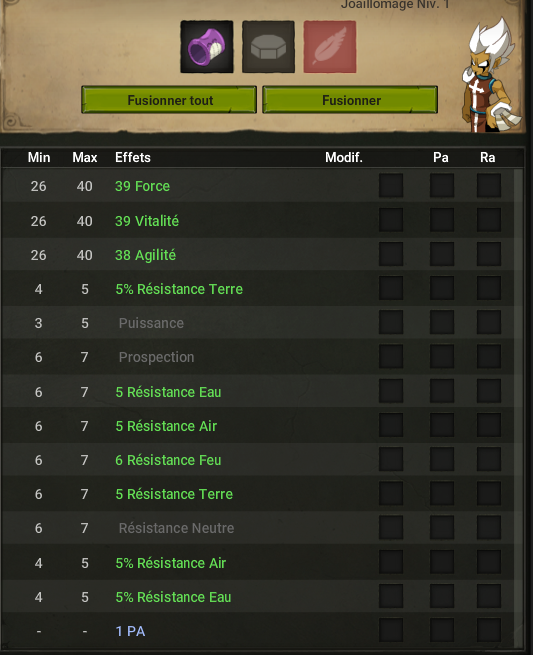
Task: Click the Ra slot for 1 PA row
Action: click(489, 630)
